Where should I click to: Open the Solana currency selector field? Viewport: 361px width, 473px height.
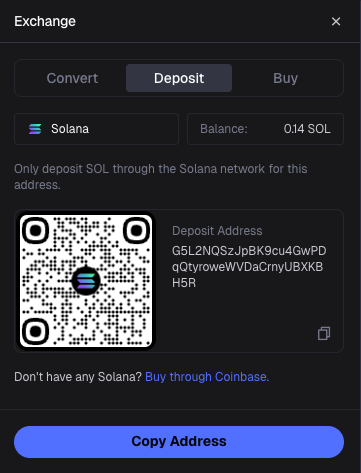pyautogui.click(x=96, y=129)
